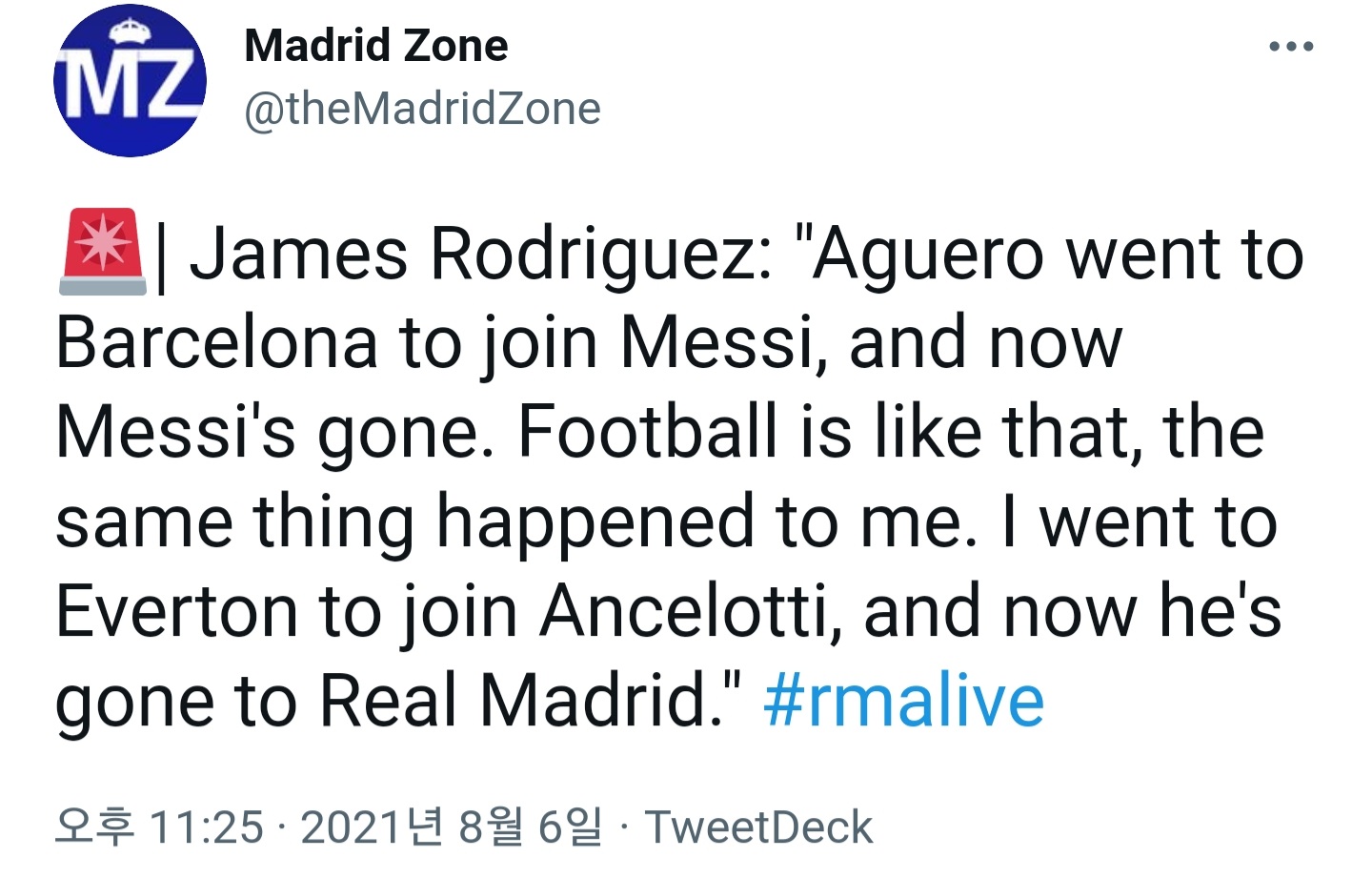Viewport: 1372px width, 878px height.
Task: Click the red siren emoji icon
Action: (x=102, y=252)
